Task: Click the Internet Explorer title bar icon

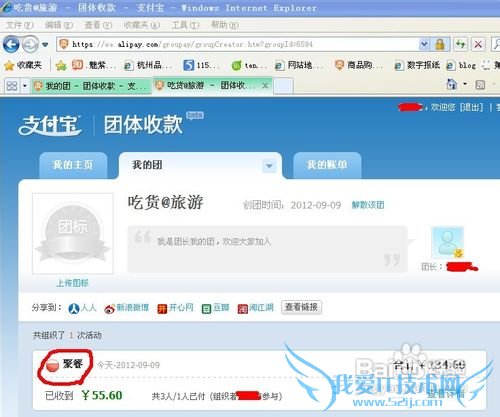Action: pyautogui.click(x=6, y=8)
